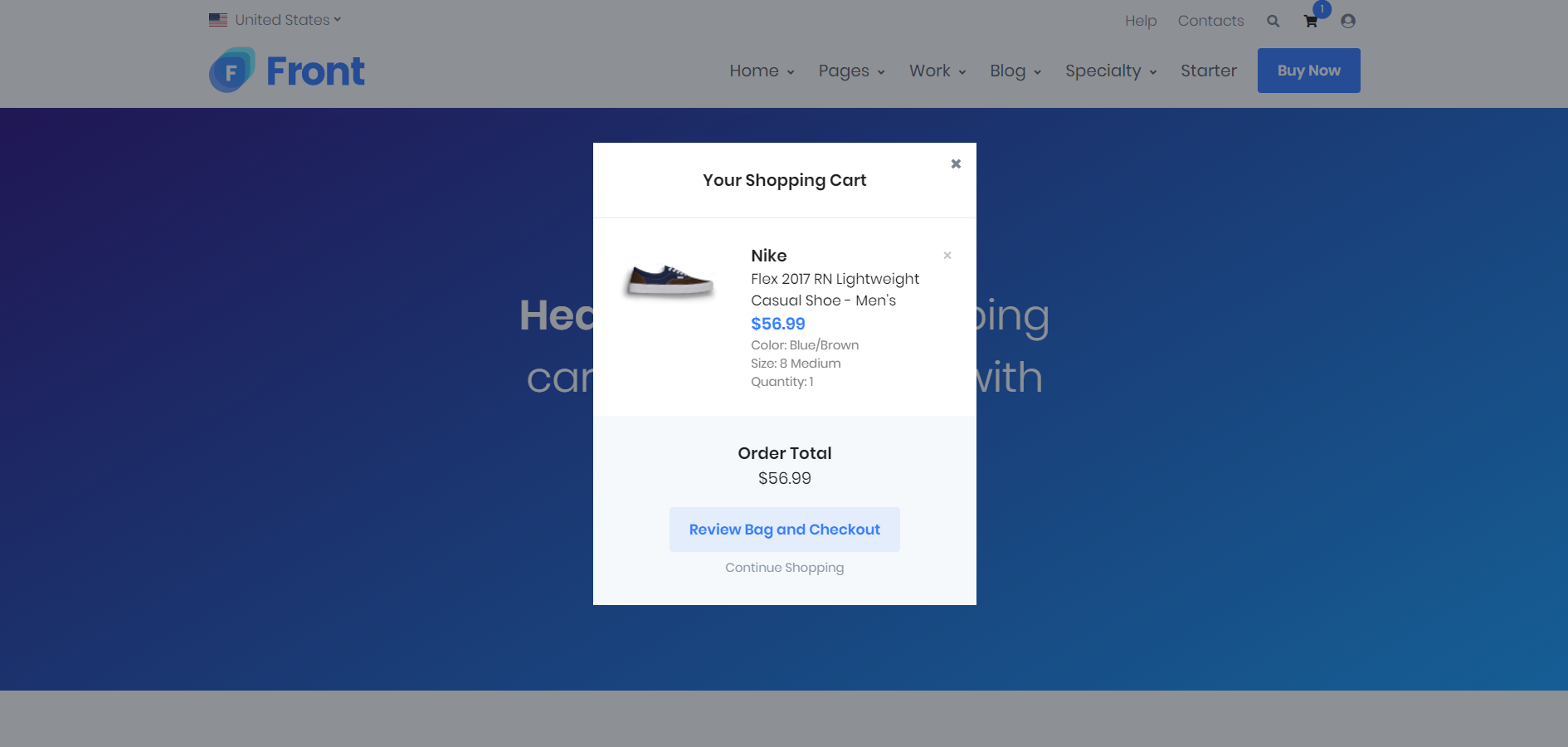
Task: Click the blue $56.99 item price
Action: pyautogui.click(x=778, y=324)
